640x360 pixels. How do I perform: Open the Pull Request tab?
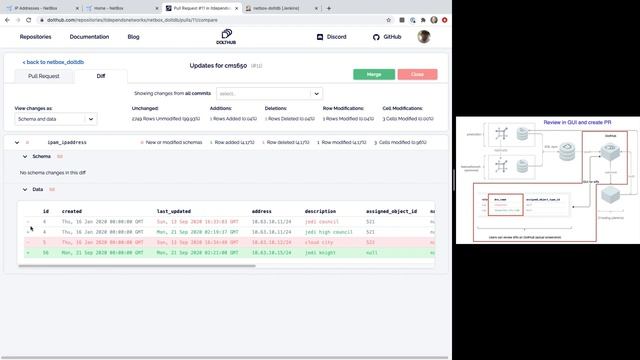pyautogui.click(x=44, y=76)
